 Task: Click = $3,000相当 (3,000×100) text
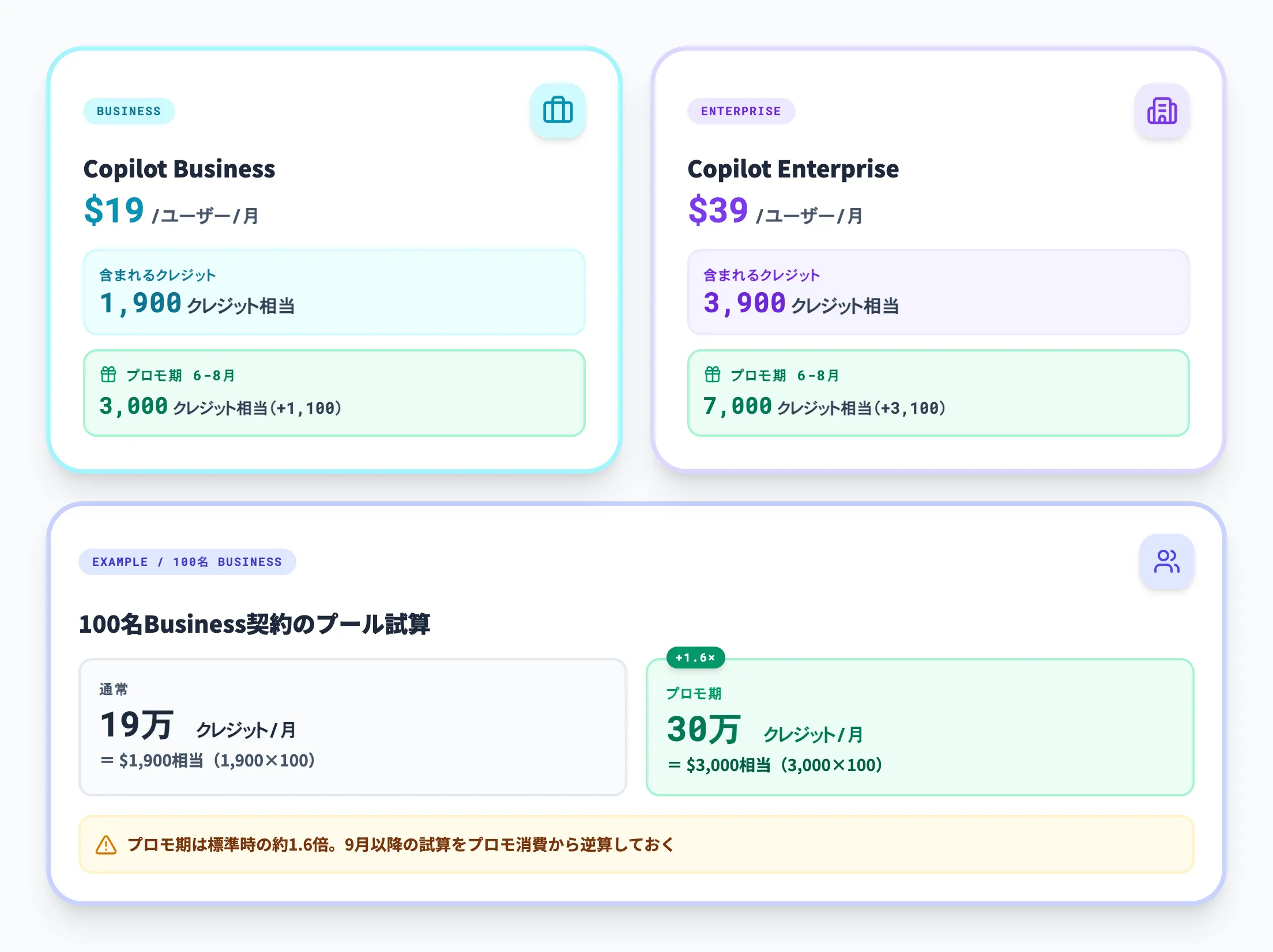tap(775, 765)
